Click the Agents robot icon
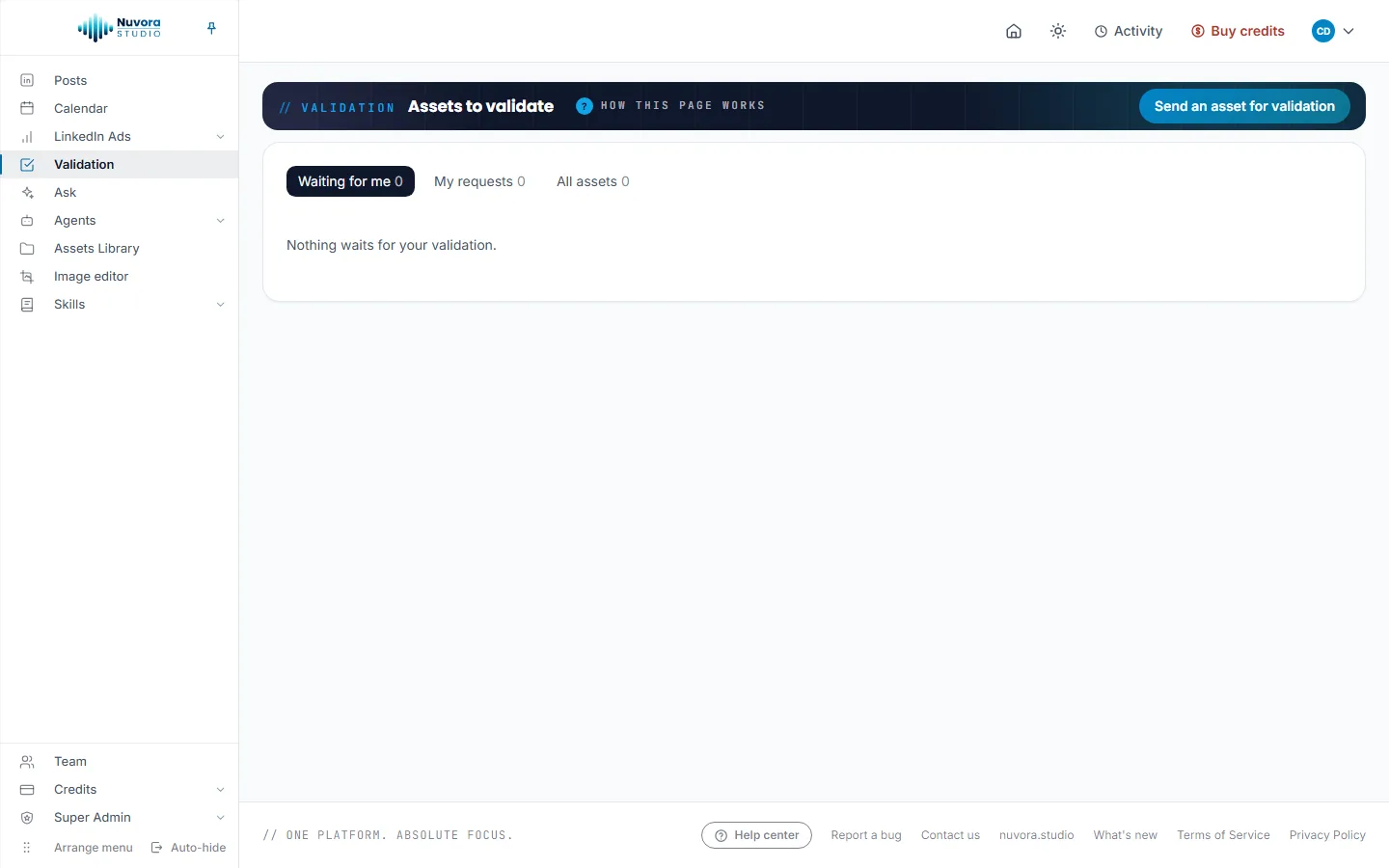1389x868 pixels. pos(27,220)
